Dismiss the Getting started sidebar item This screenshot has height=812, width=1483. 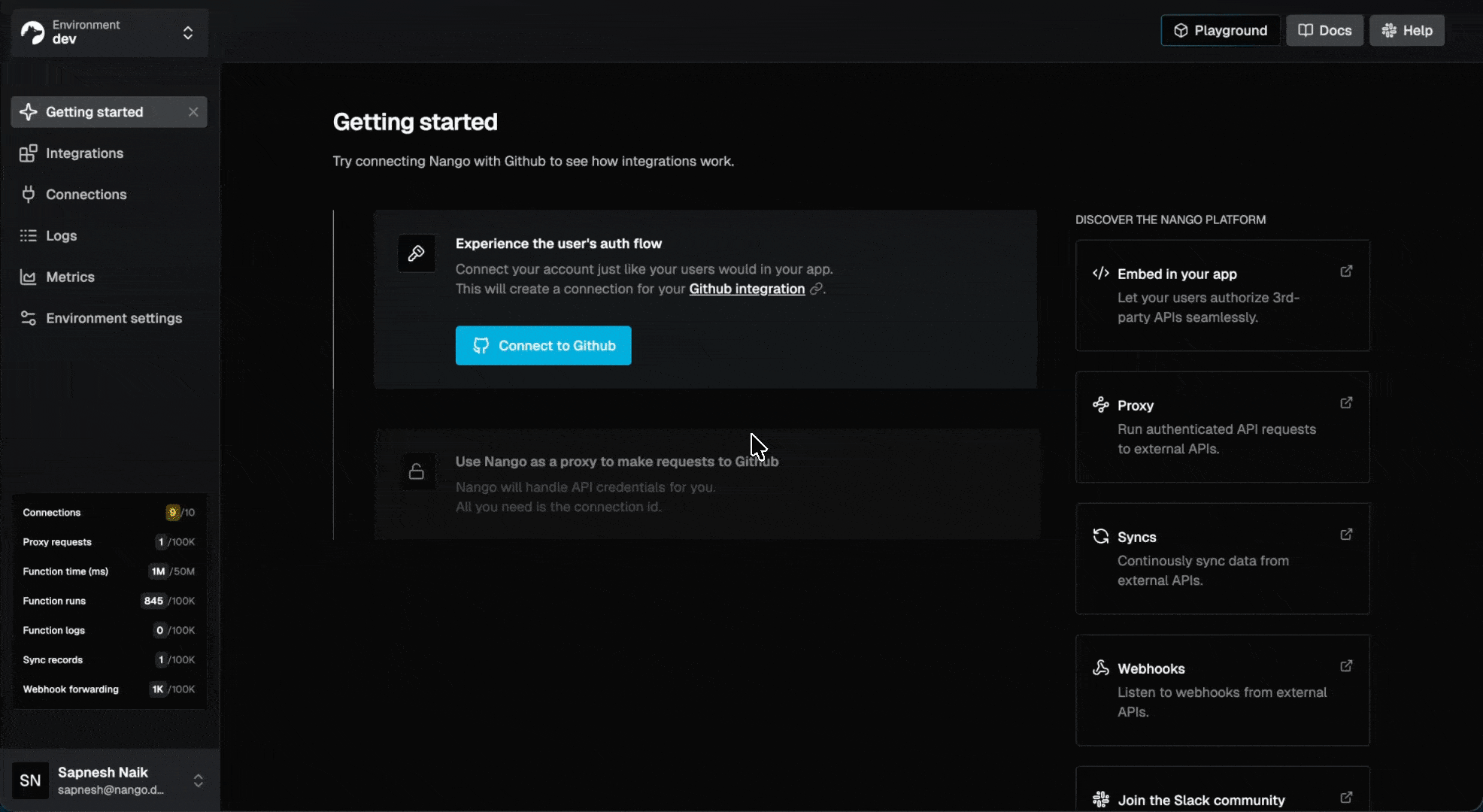(193, 112)
